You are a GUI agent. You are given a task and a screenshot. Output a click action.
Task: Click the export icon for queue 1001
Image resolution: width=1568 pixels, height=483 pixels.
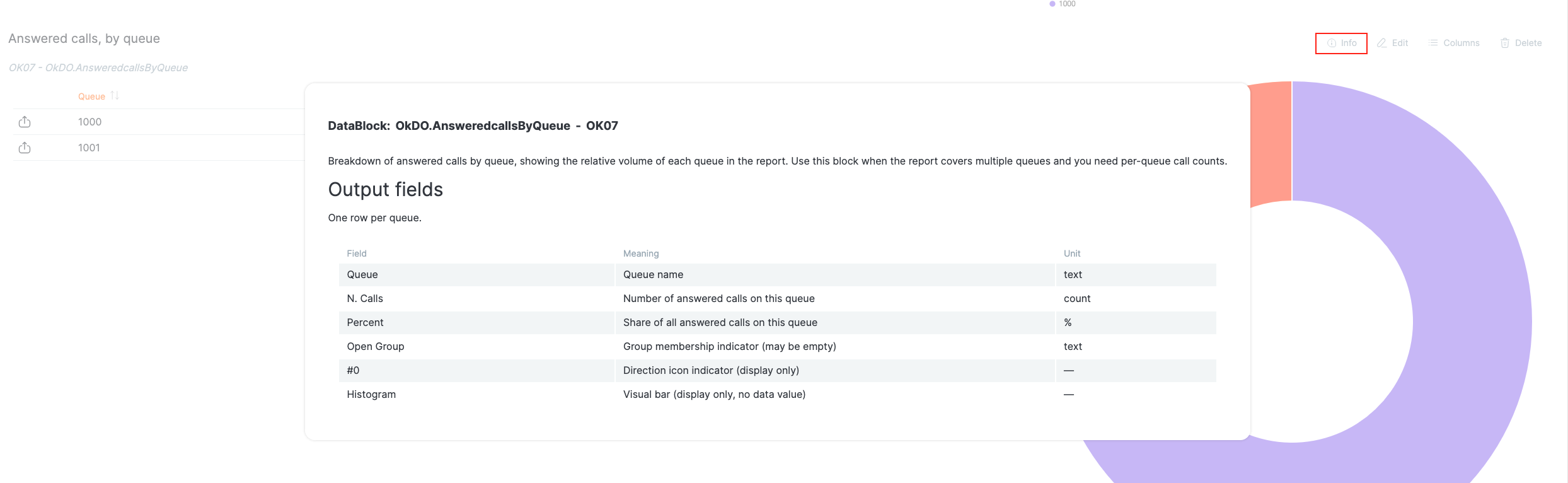[25, 148]
